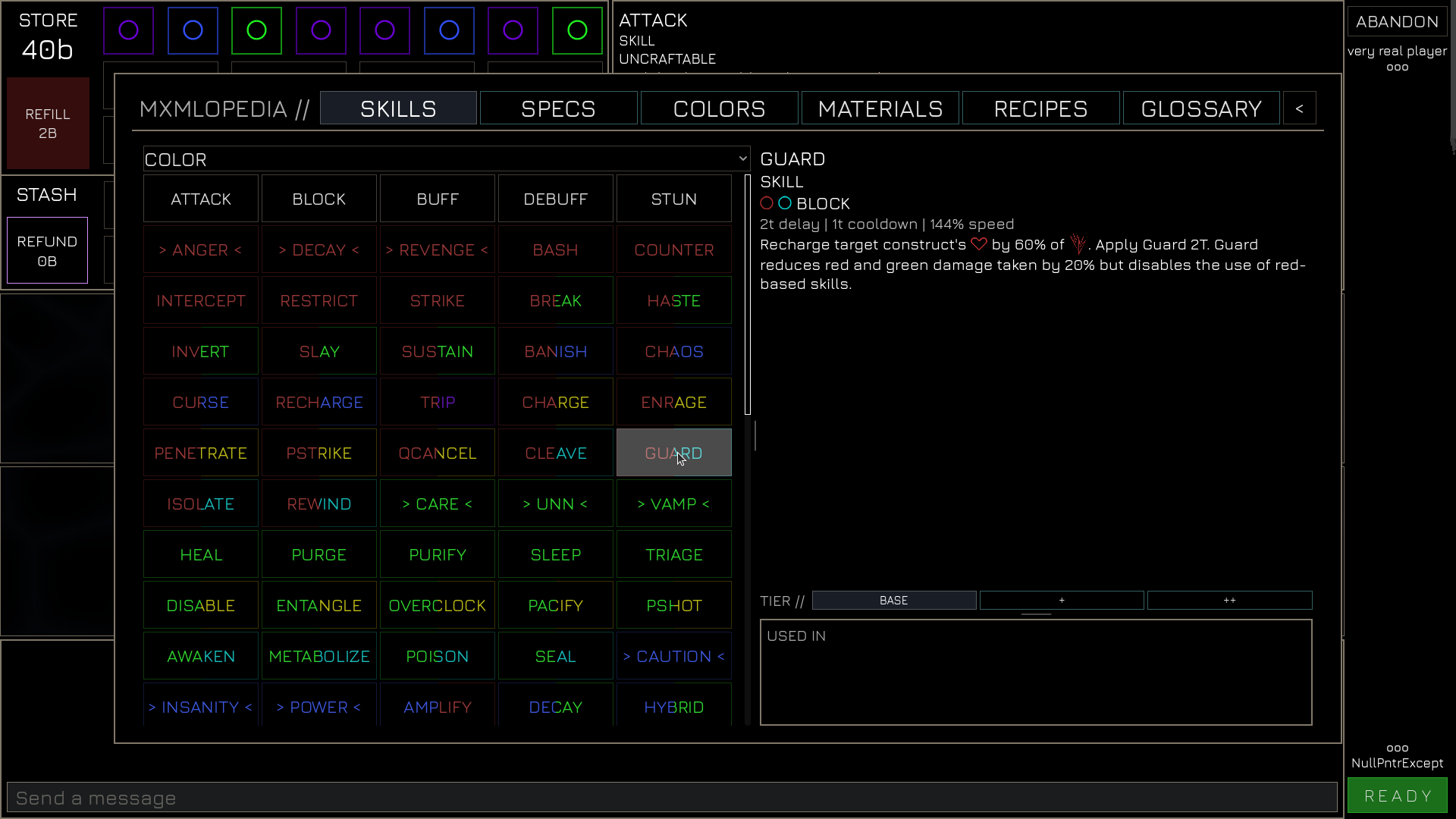This screenshot has height=819, width=1456.
Task: Click the second store item, blue circle
Action: (x=193, y=30)
